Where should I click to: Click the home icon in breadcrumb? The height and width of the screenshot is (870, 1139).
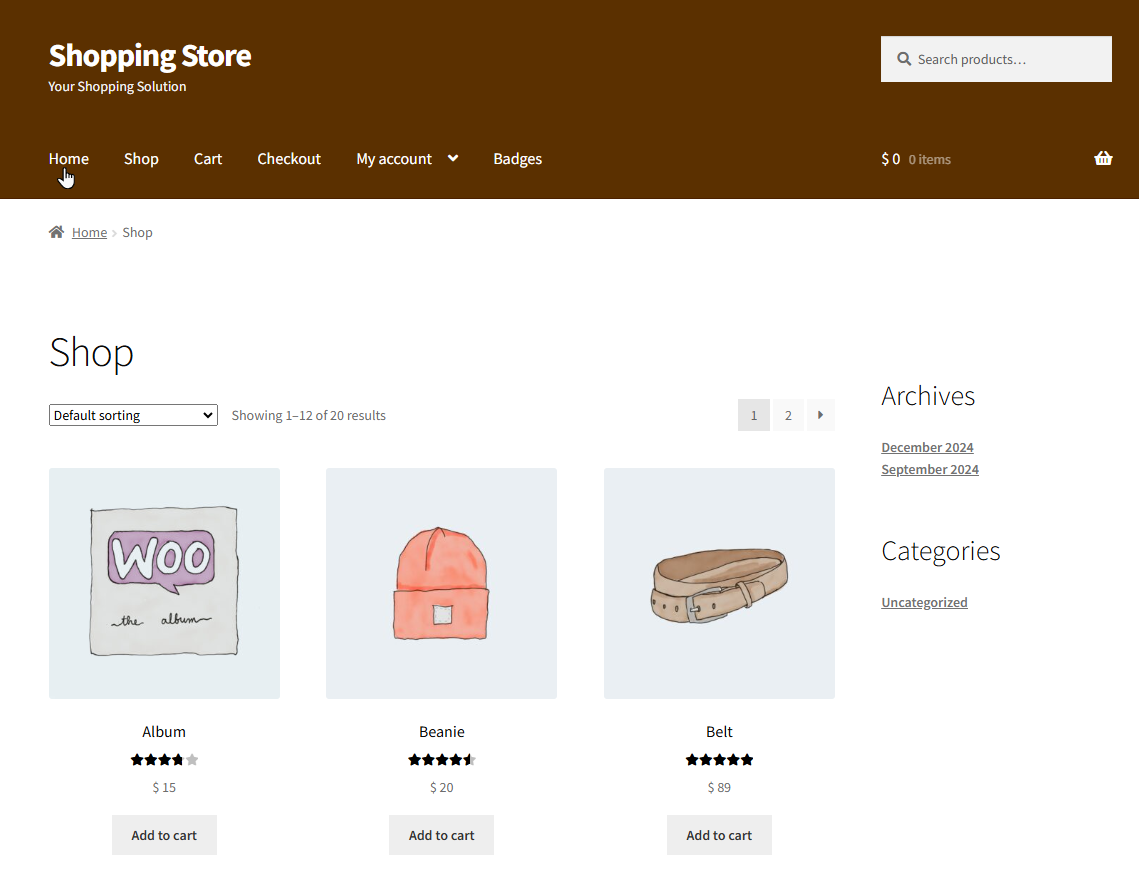[x=57, y=232]
